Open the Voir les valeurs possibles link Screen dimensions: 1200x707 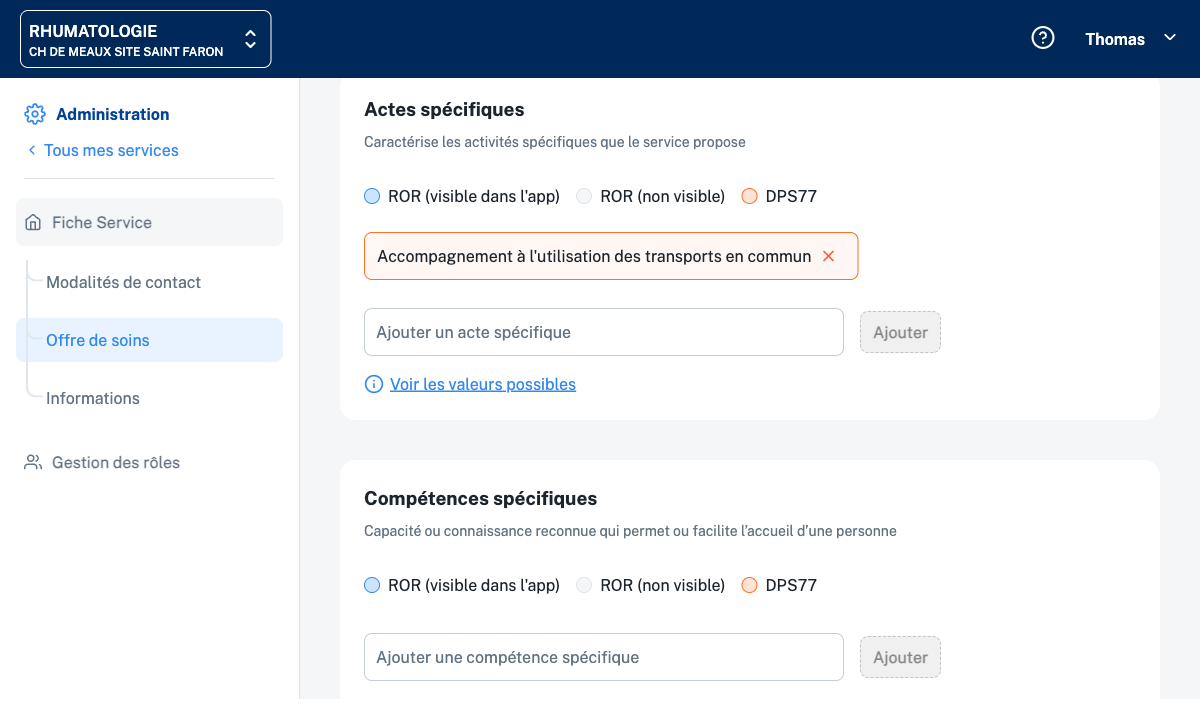(x=483, y=384)
